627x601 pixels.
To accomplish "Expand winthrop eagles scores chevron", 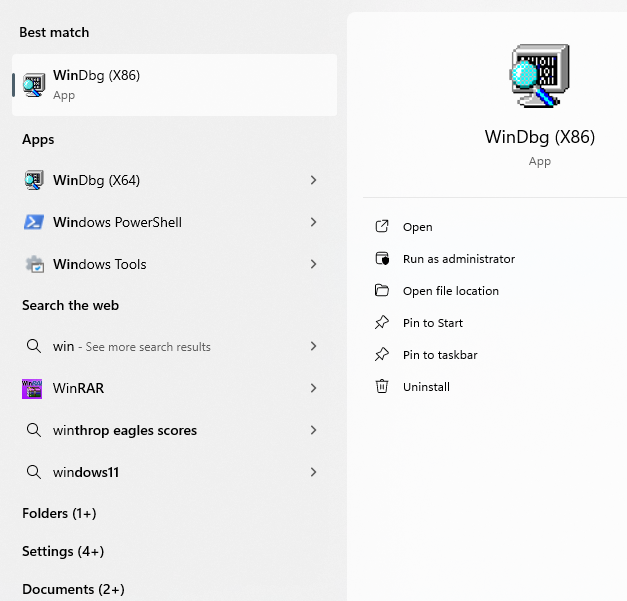I will (314, 430).
